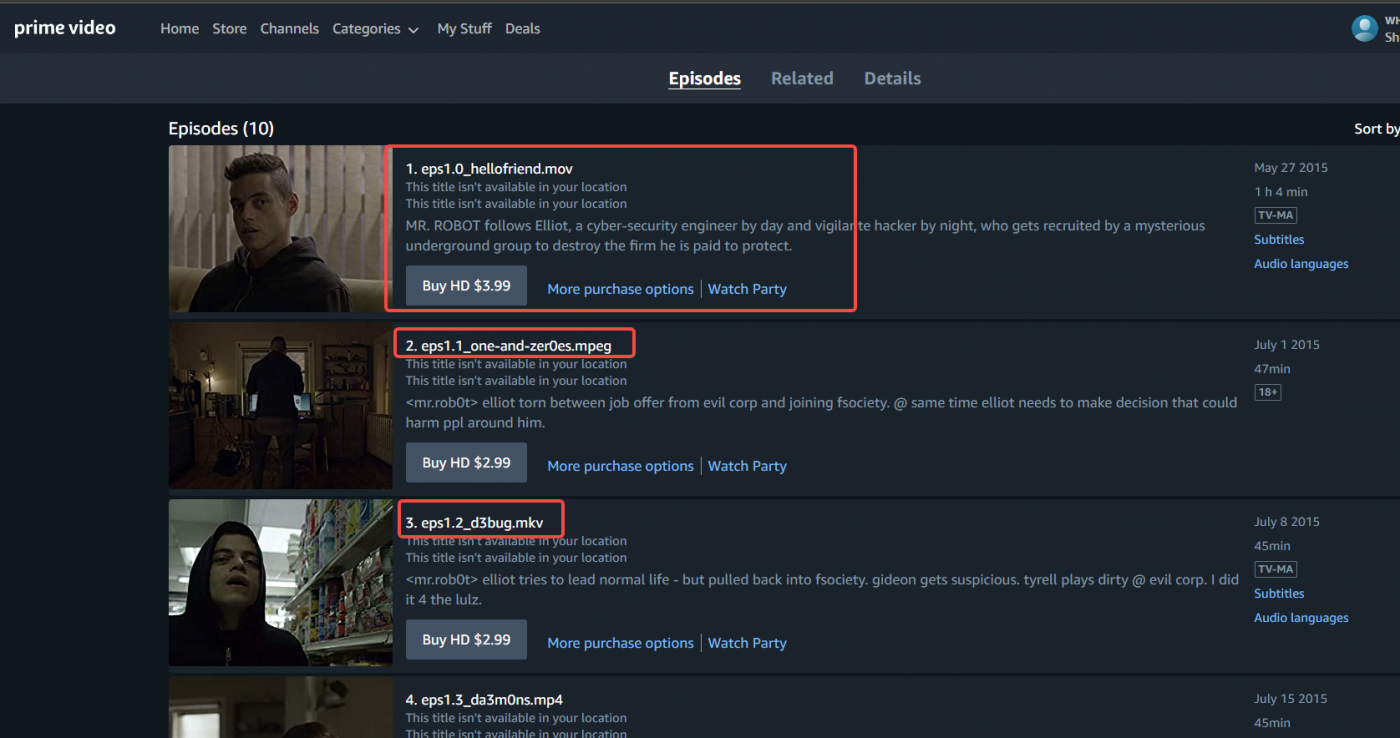
Task: Open the Deals page
Action: click(522, 29)
